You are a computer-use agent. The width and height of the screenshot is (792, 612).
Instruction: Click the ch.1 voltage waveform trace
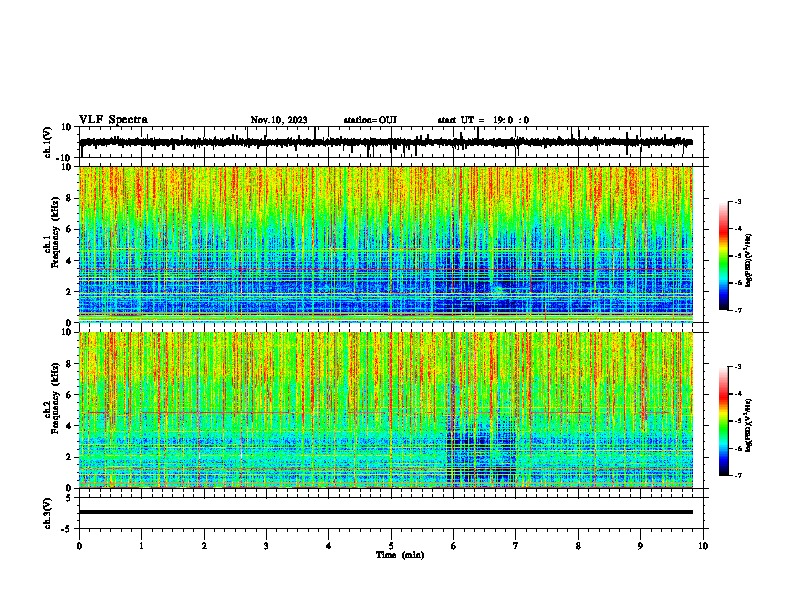386,142
